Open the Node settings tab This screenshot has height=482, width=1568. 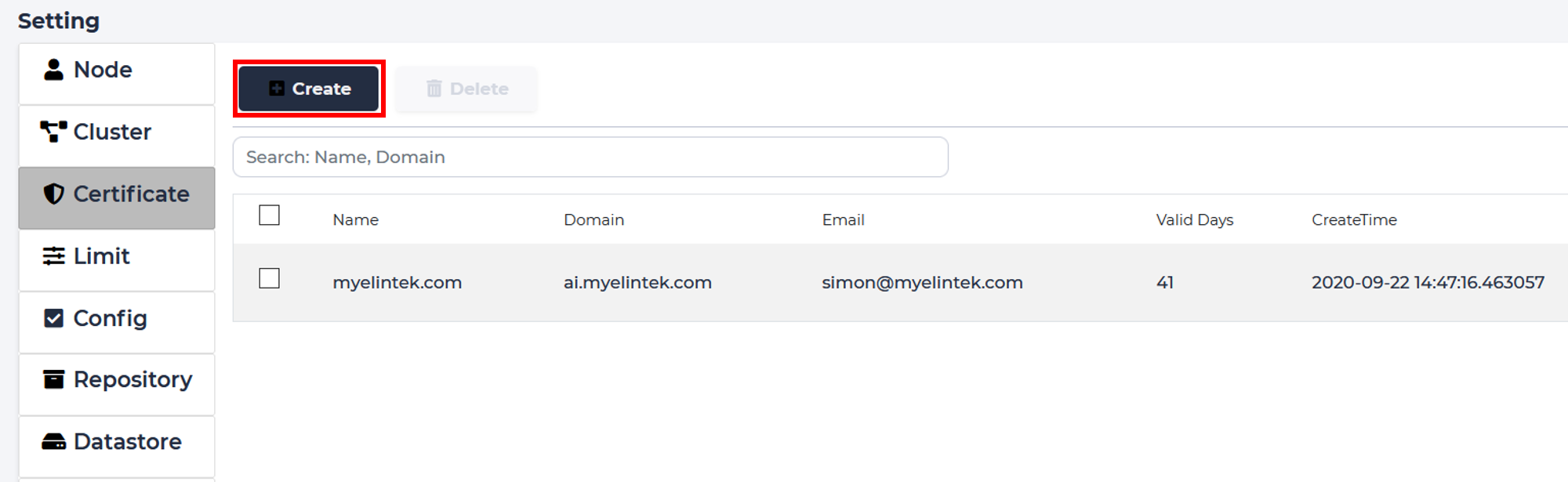[x=117, y=74]
